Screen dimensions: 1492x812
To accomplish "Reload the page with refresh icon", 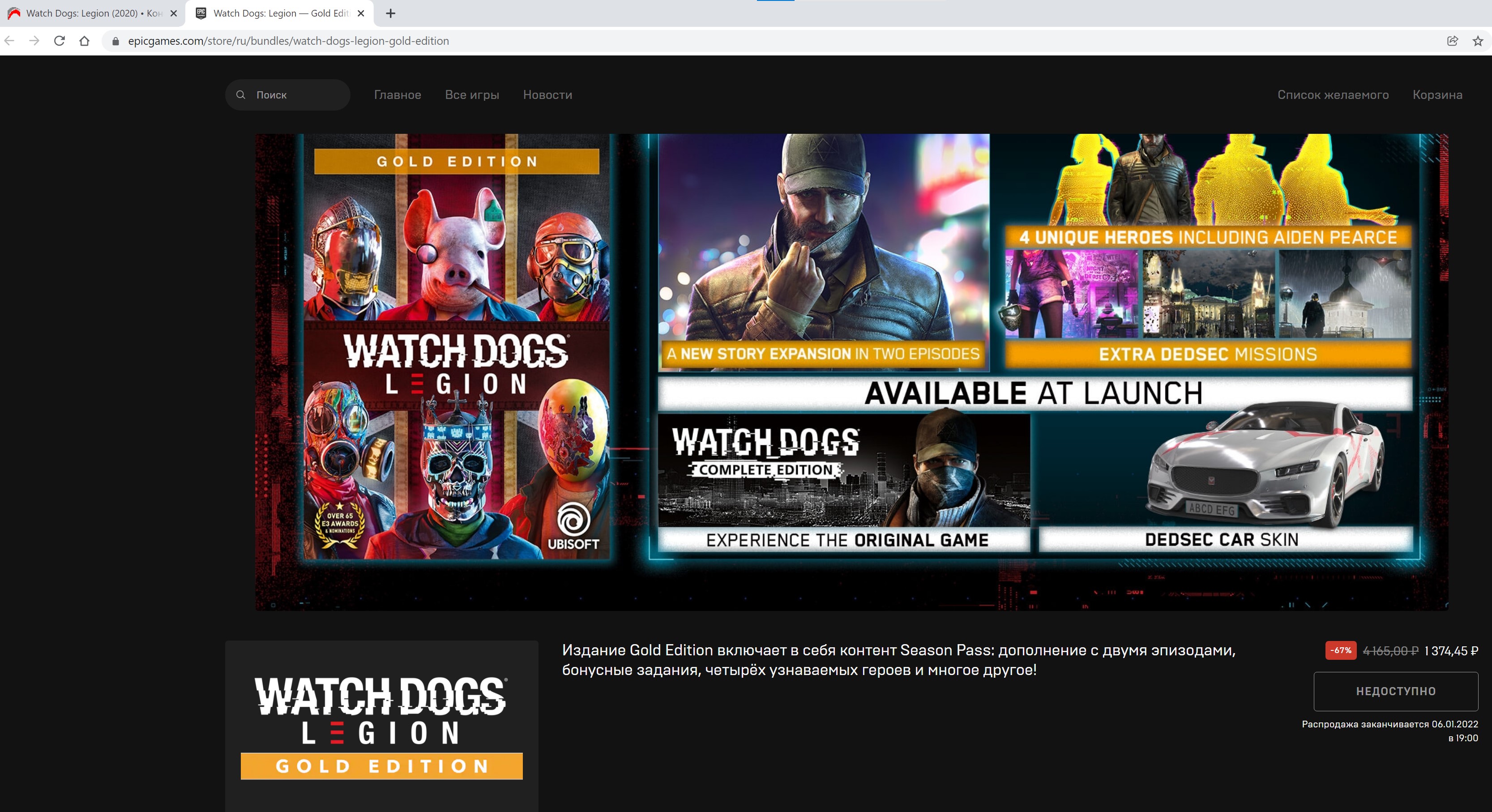I will 59,41.
